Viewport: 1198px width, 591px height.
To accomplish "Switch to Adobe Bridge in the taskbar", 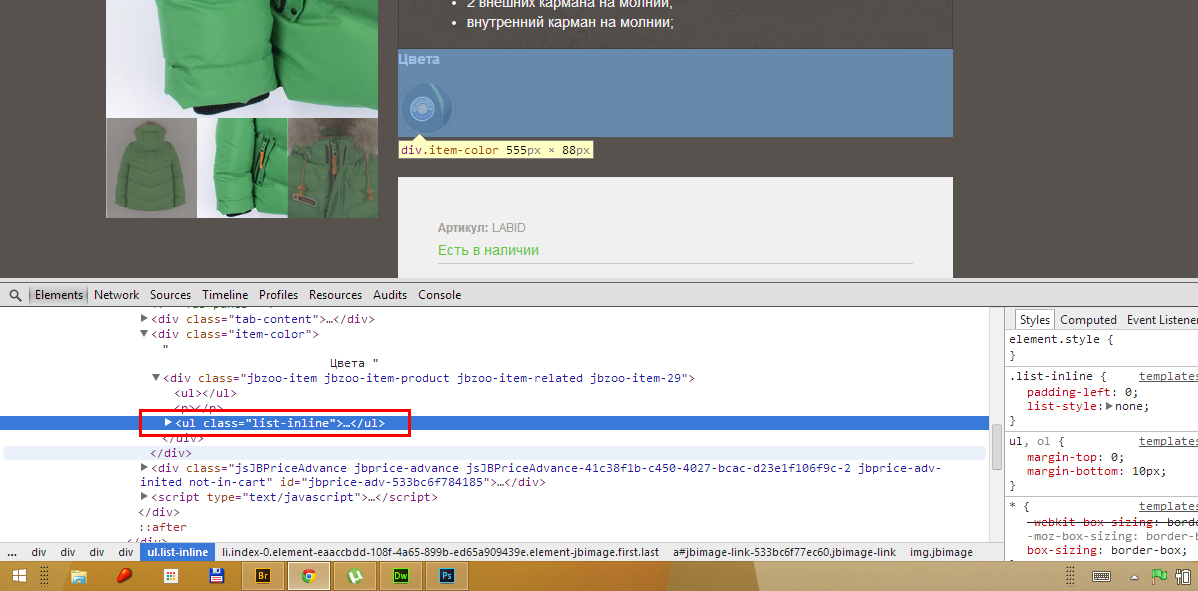I will point(263,576).
